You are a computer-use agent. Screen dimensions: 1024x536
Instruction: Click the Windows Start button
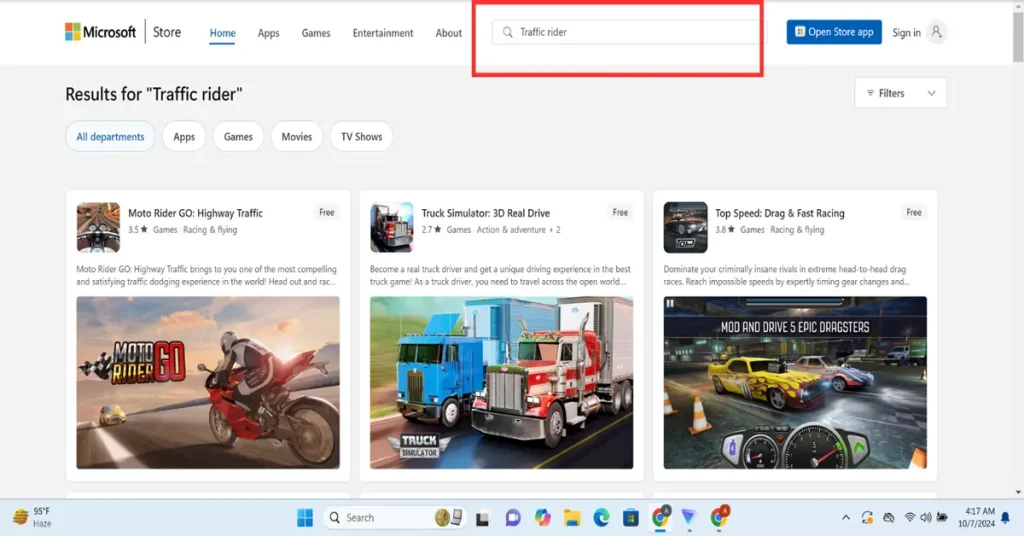point(304,517)
